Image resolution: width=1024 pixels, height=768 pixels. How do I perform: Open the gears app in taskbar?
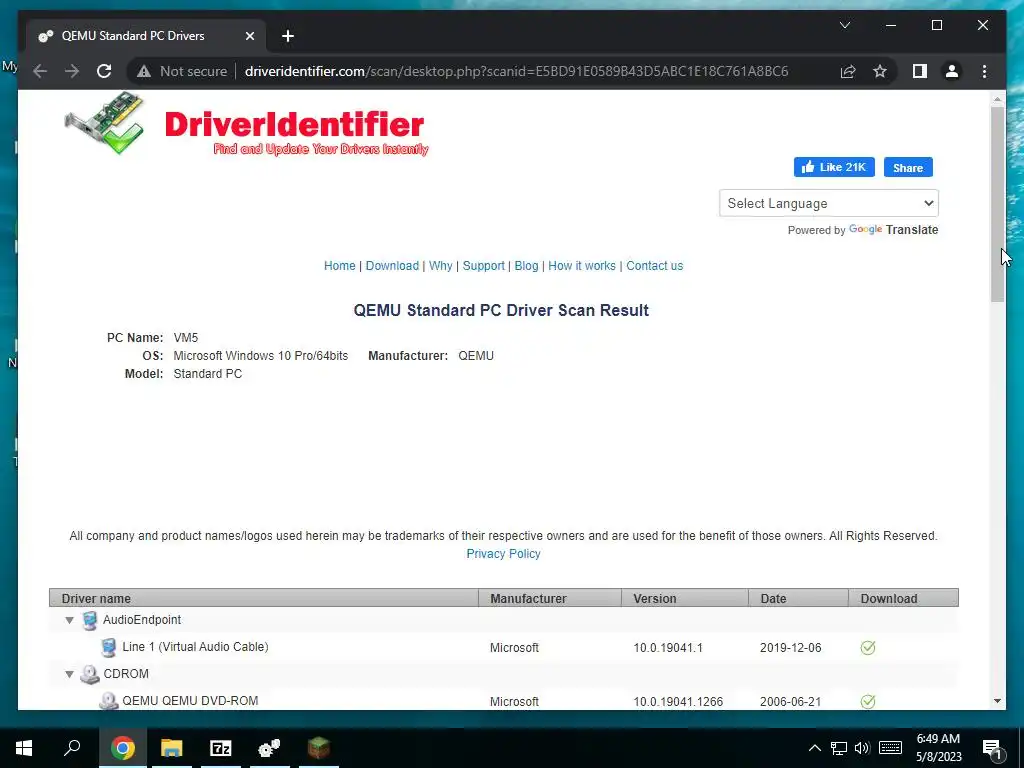tap(269, 748)
